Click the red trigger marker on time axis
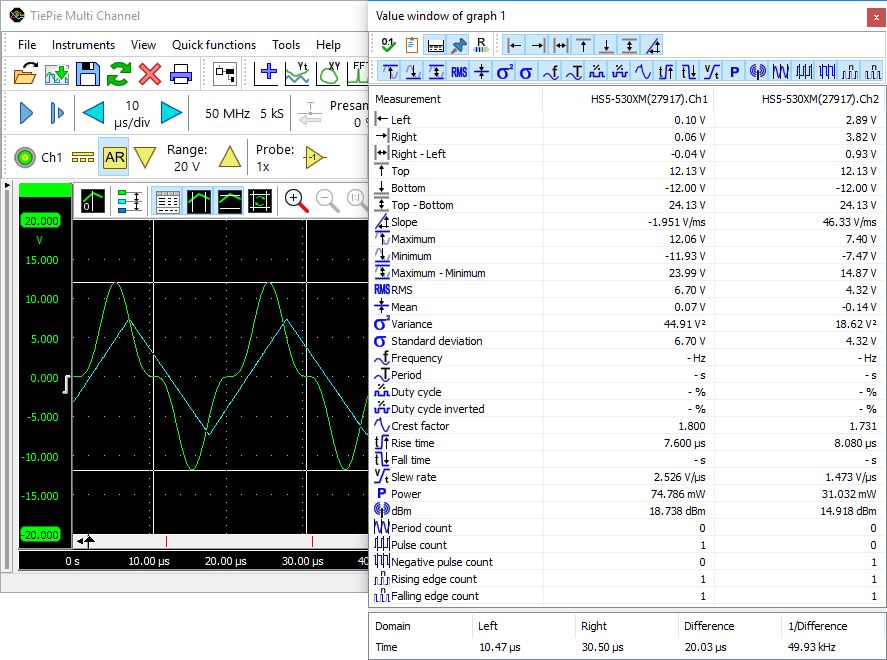This screenshot has width=887, height=660. [x=166, y=541]
